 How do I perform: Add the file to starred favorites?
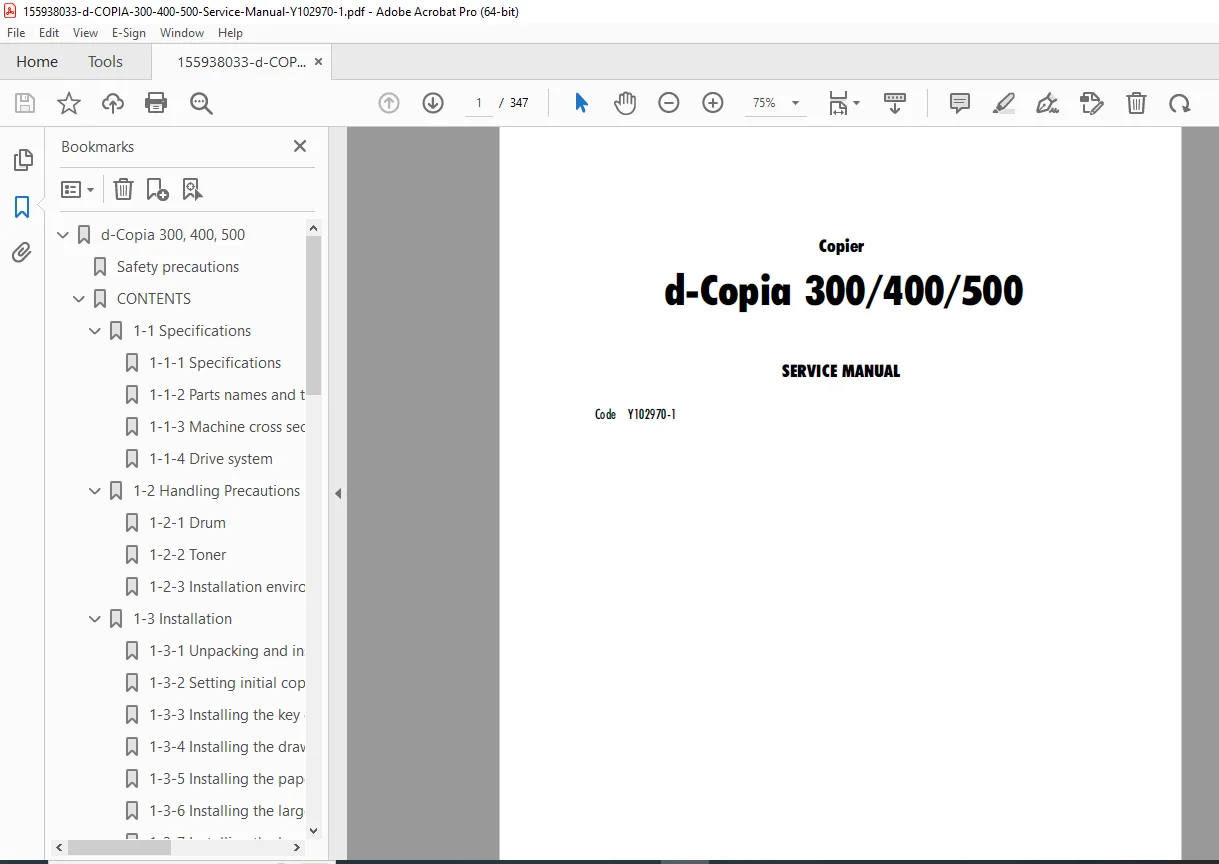pyautogui.click(x=68, y=103)
